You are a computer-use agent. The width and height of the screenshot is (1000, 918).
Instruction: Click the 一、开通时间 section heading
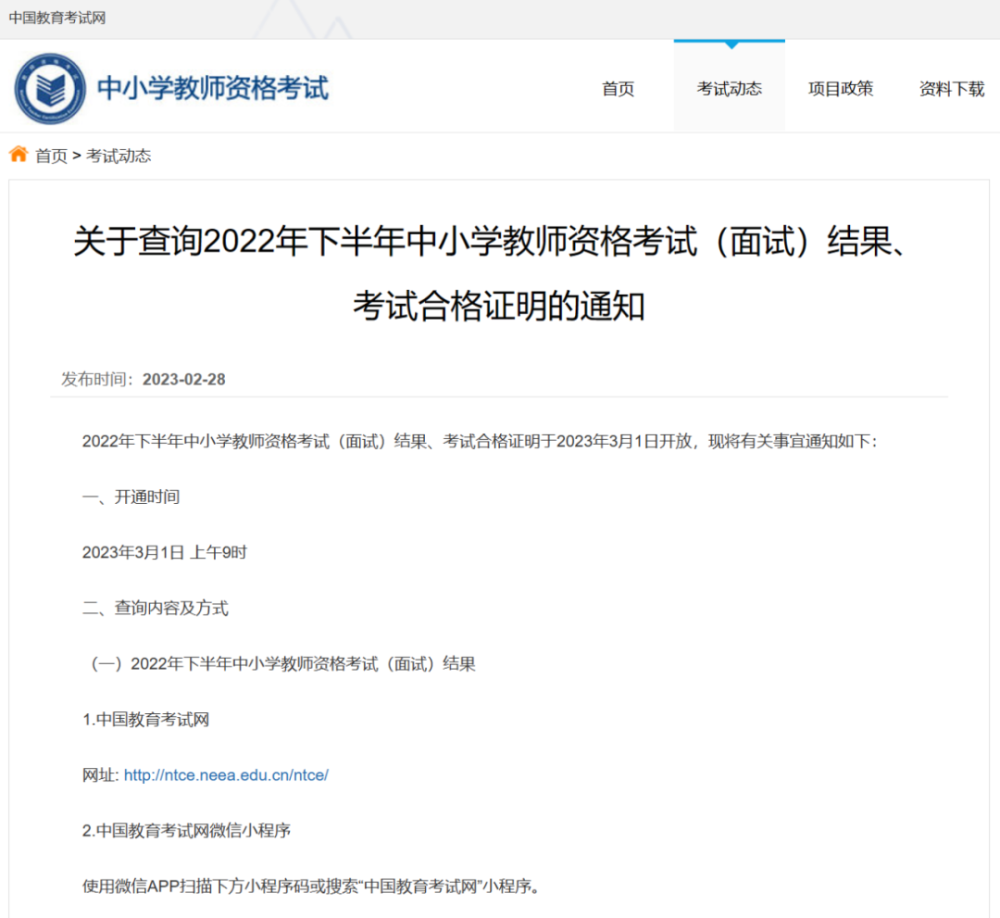tap(131, 497)
